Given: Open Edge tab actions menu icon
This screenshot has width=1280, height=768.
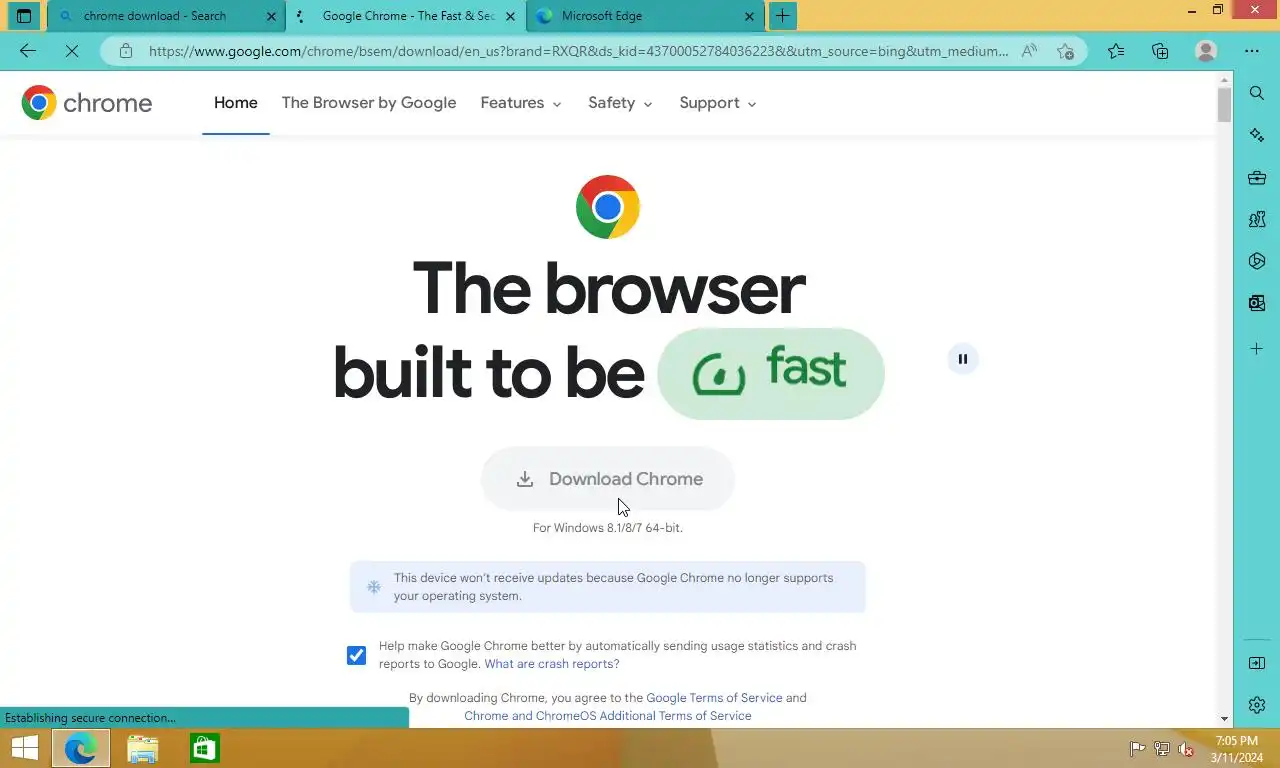Looking at the screenshot, I should 24,16.
